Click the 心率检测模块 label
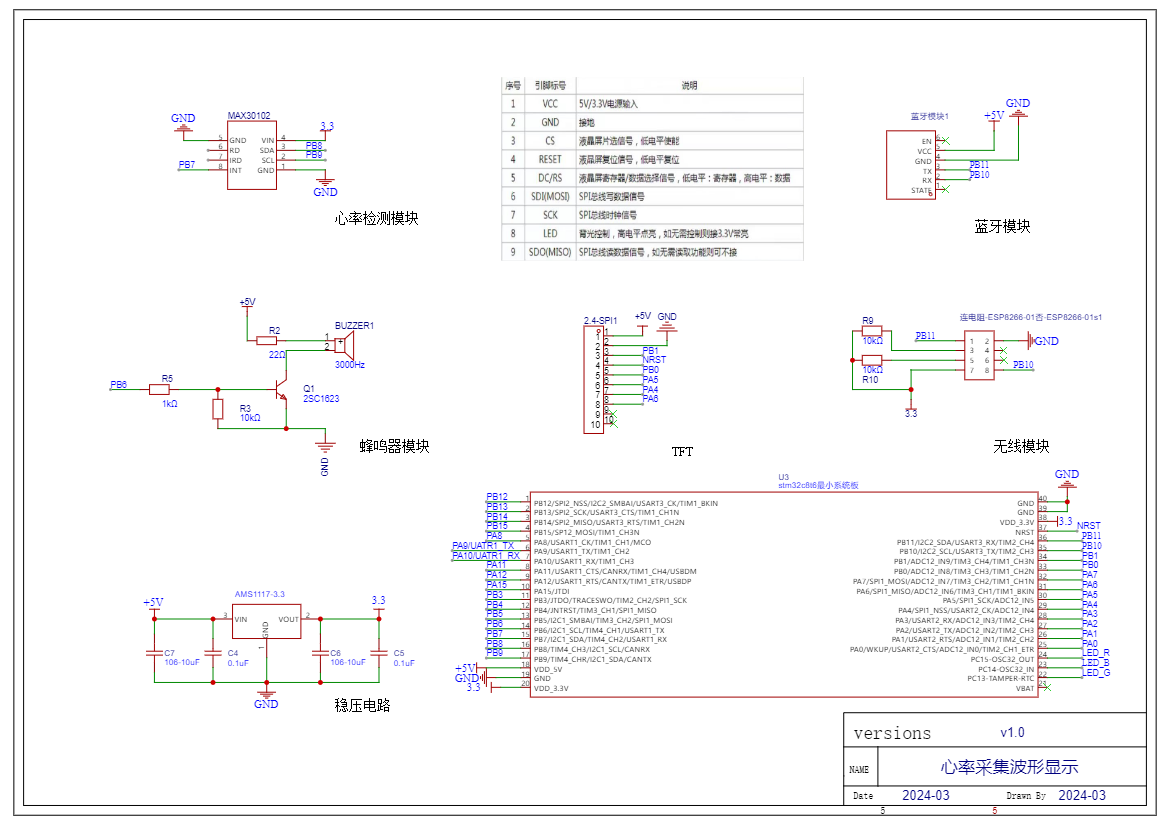 click(x=376, y=219)
